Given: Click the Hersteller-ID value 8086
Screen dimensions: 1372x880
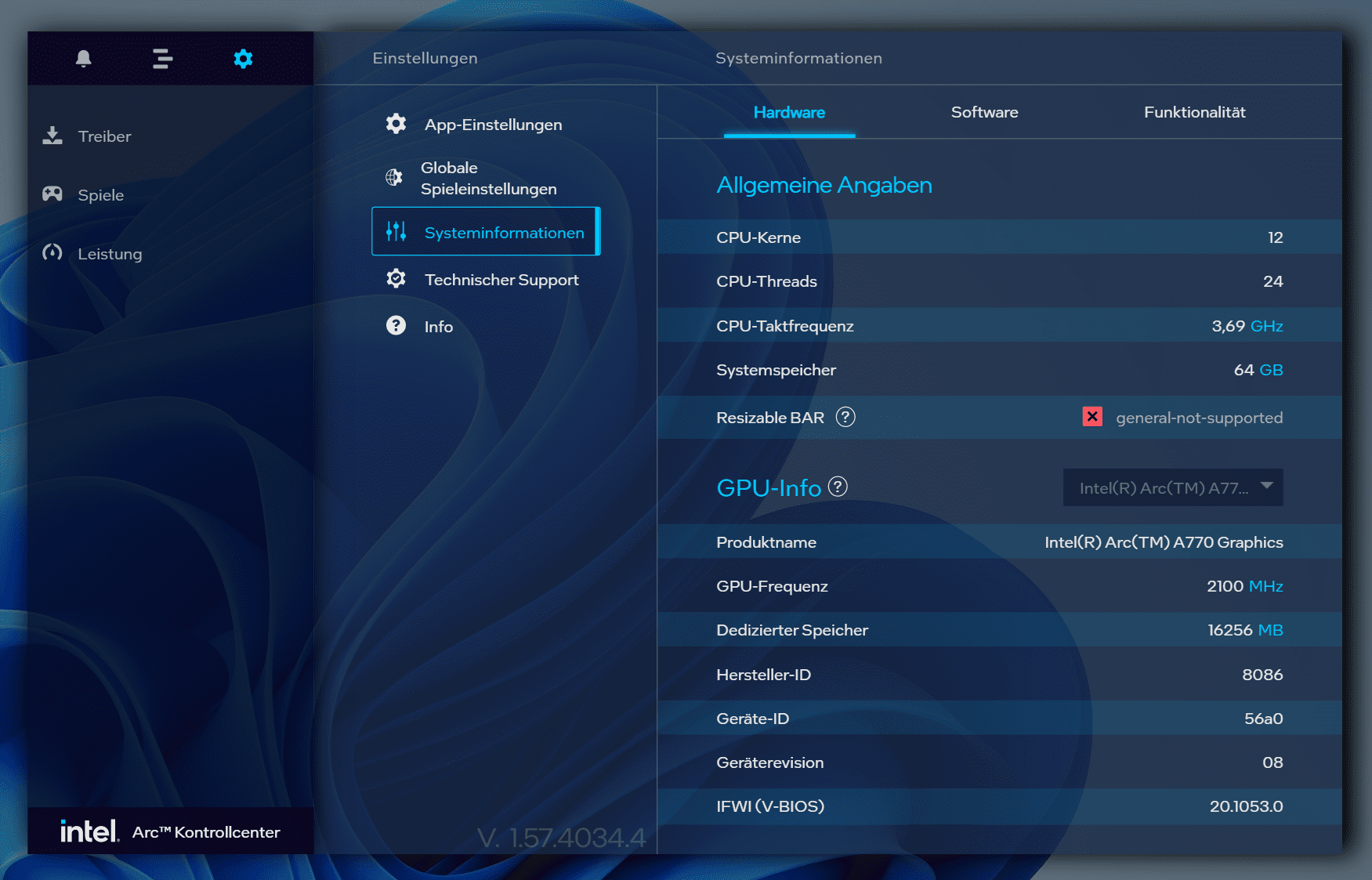Looking at the screenshot, I should (x=1262, y=675).
